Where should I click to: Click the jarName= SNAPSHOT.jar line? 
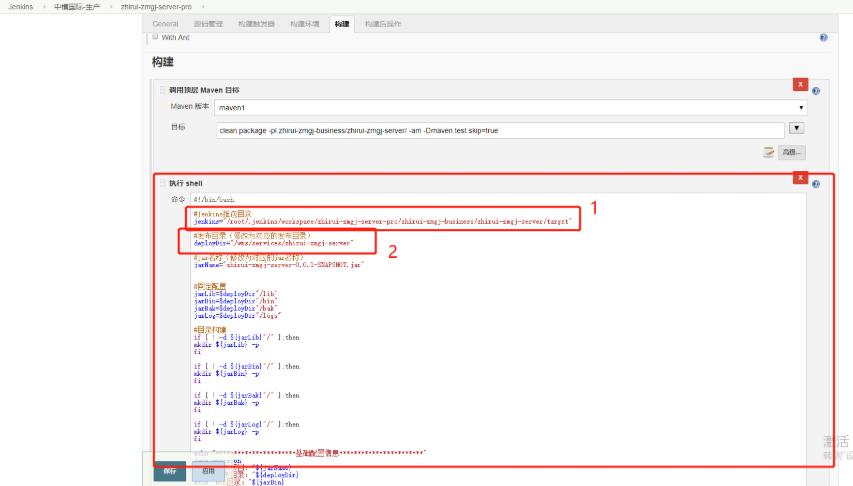point(279,265)
